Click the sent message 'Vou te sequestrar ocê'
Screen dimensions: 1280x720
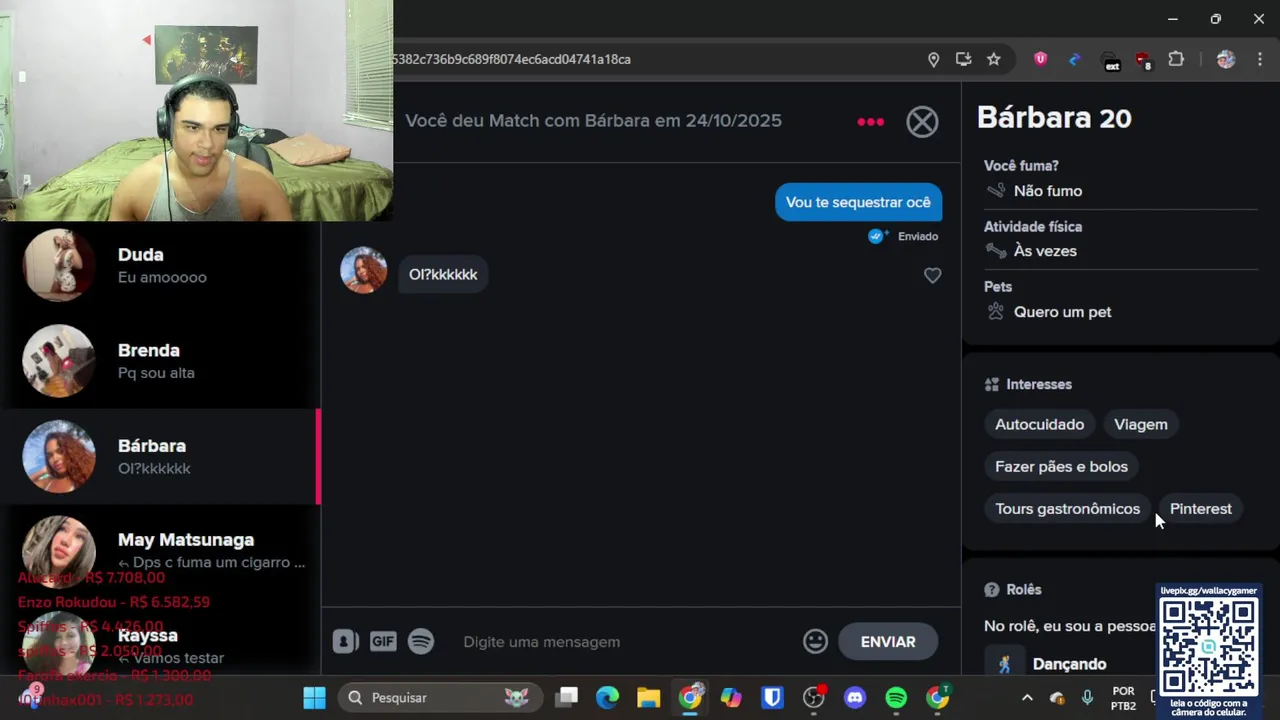[x=858, y=202]
